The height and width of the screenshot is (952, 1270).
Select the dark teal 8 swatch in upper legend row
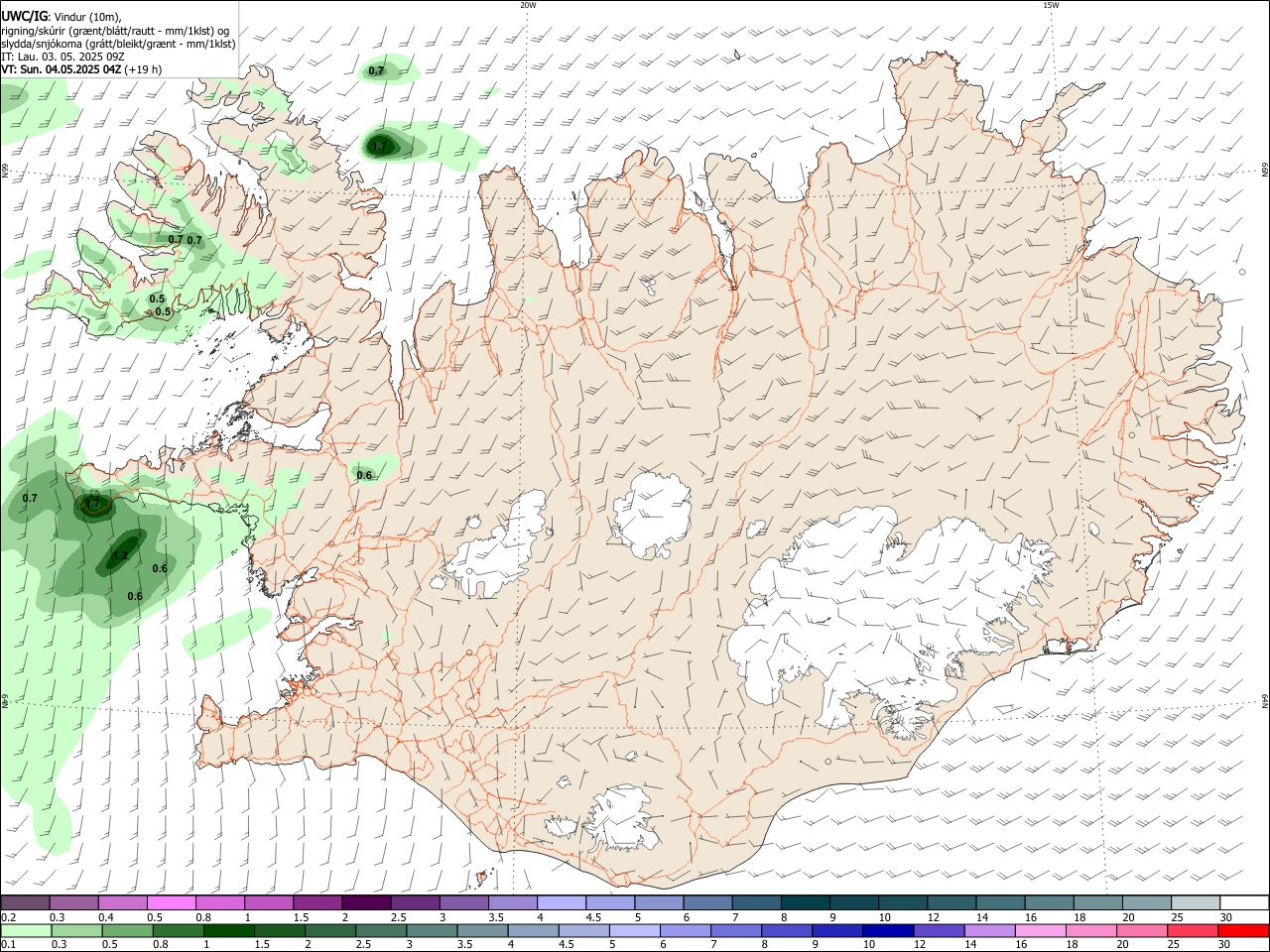pyautogui.click(x=804, y=902)
